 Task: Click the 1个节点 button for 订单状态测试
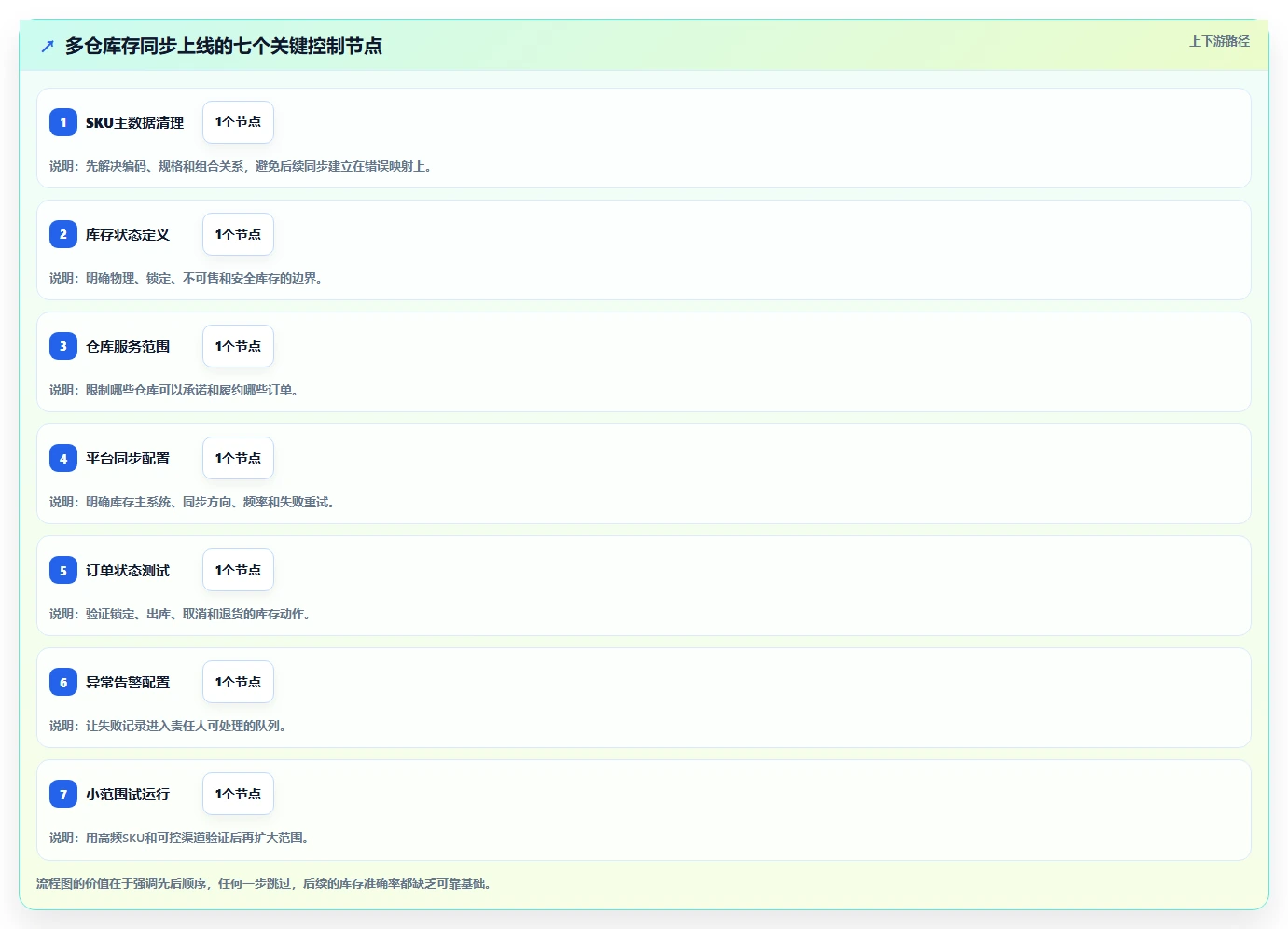coord(238,570)
